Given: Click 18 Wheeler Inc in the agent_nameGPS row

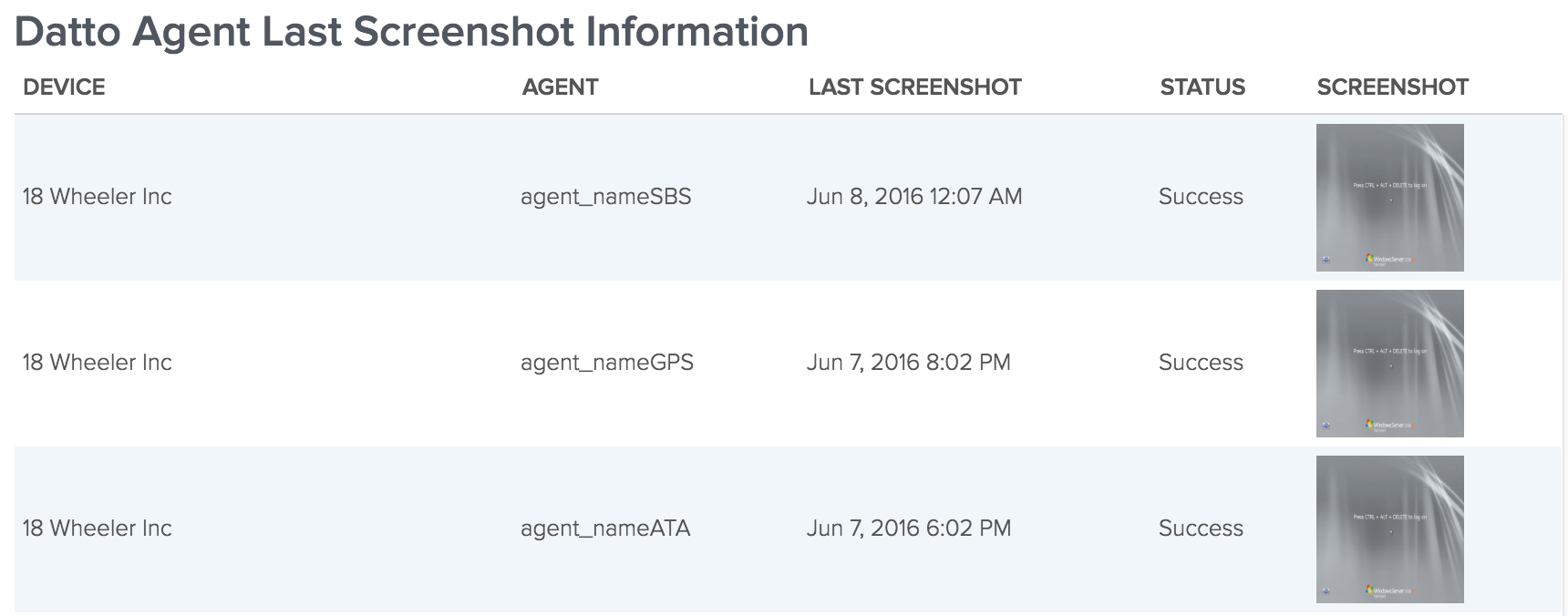Looking at the screenshot, I should 97,363.
